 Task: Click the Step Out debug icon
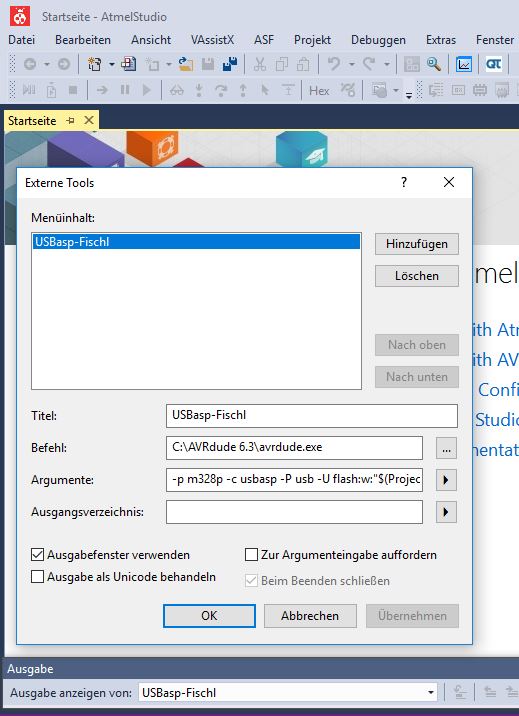(243, 90)
